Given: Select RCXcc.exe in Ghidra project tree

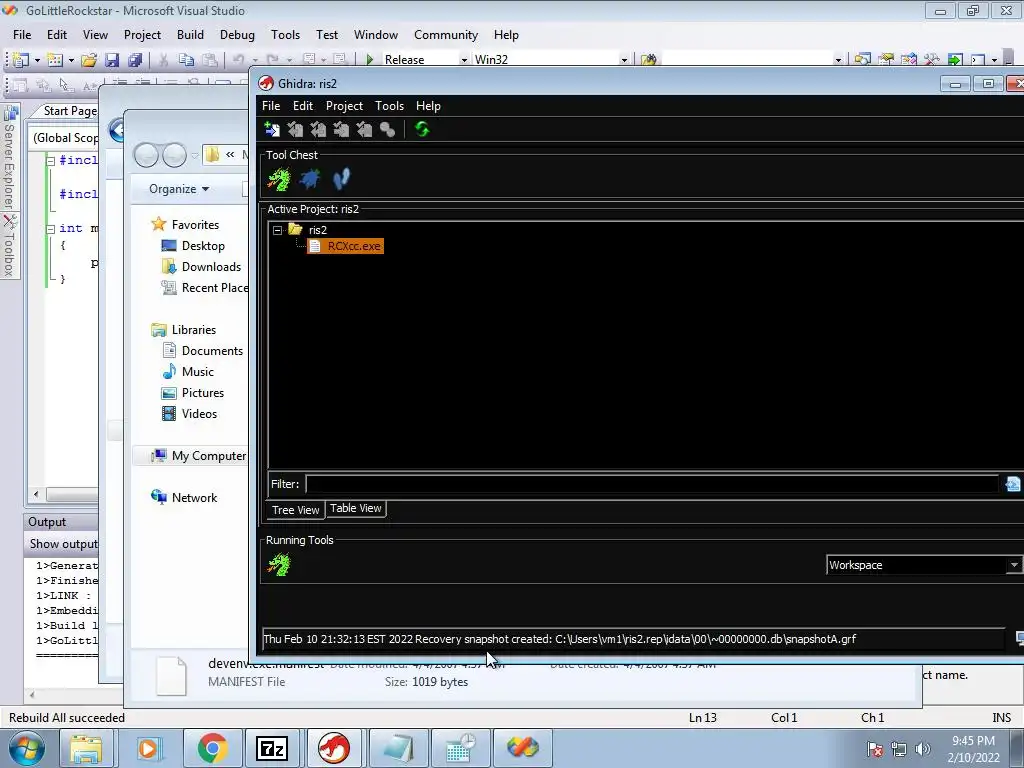Looking at the screenshot, I should pos(345,246).
